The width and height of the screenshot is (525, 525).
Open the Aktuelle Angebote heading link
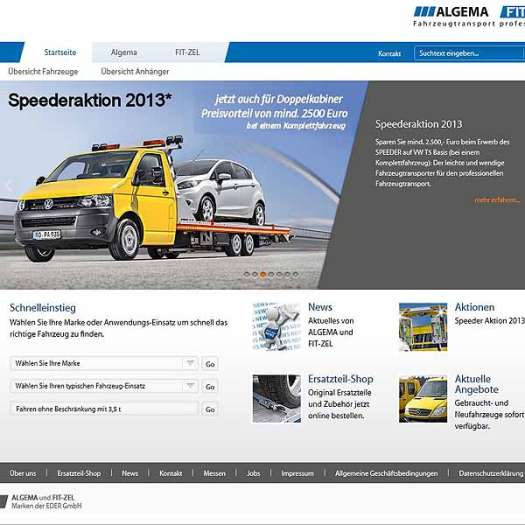pyautogui.click(x=476, y=384)
